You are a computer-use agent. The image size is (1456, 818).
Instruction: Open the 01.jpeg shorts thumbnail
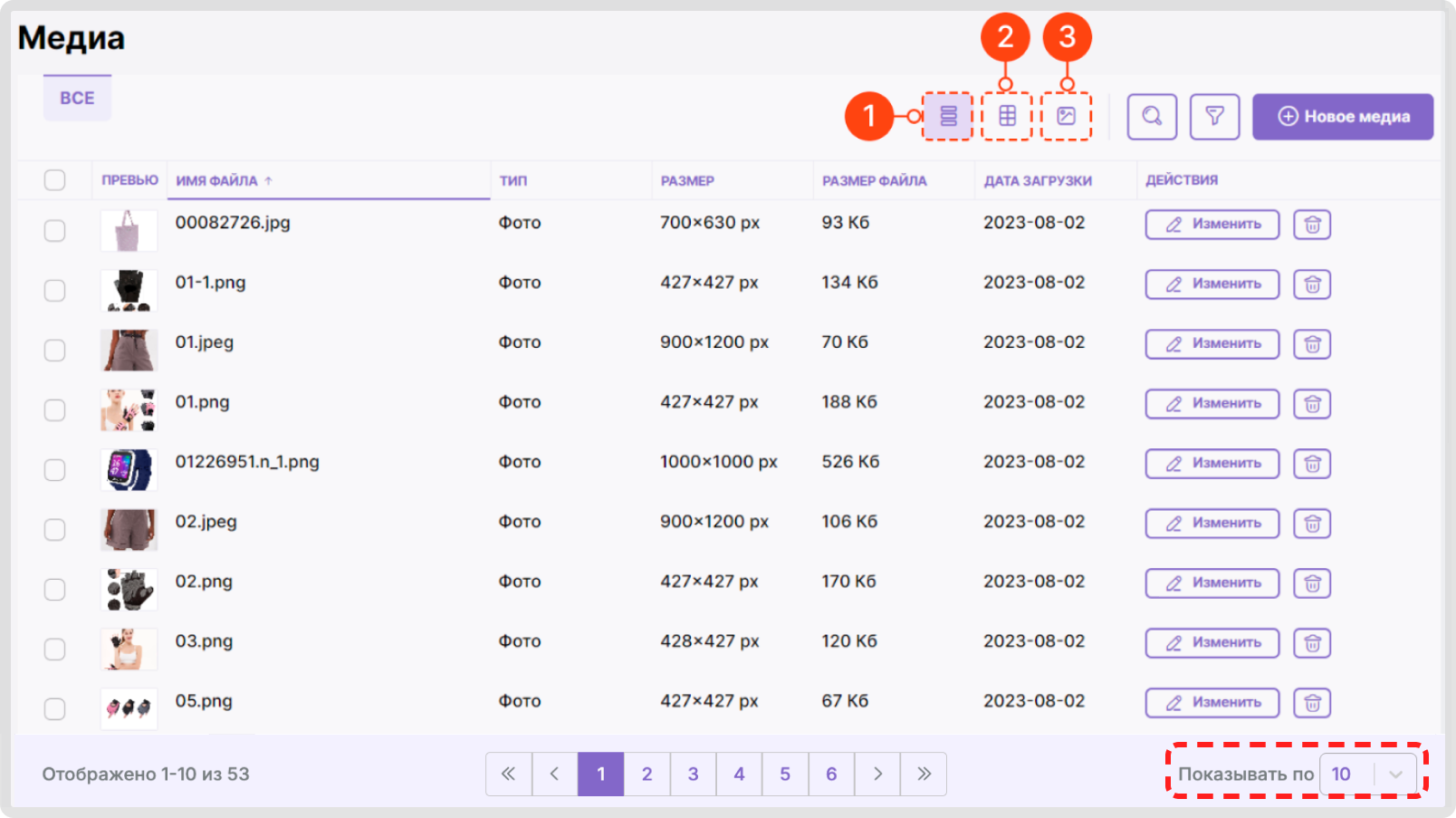coord(129,350)
